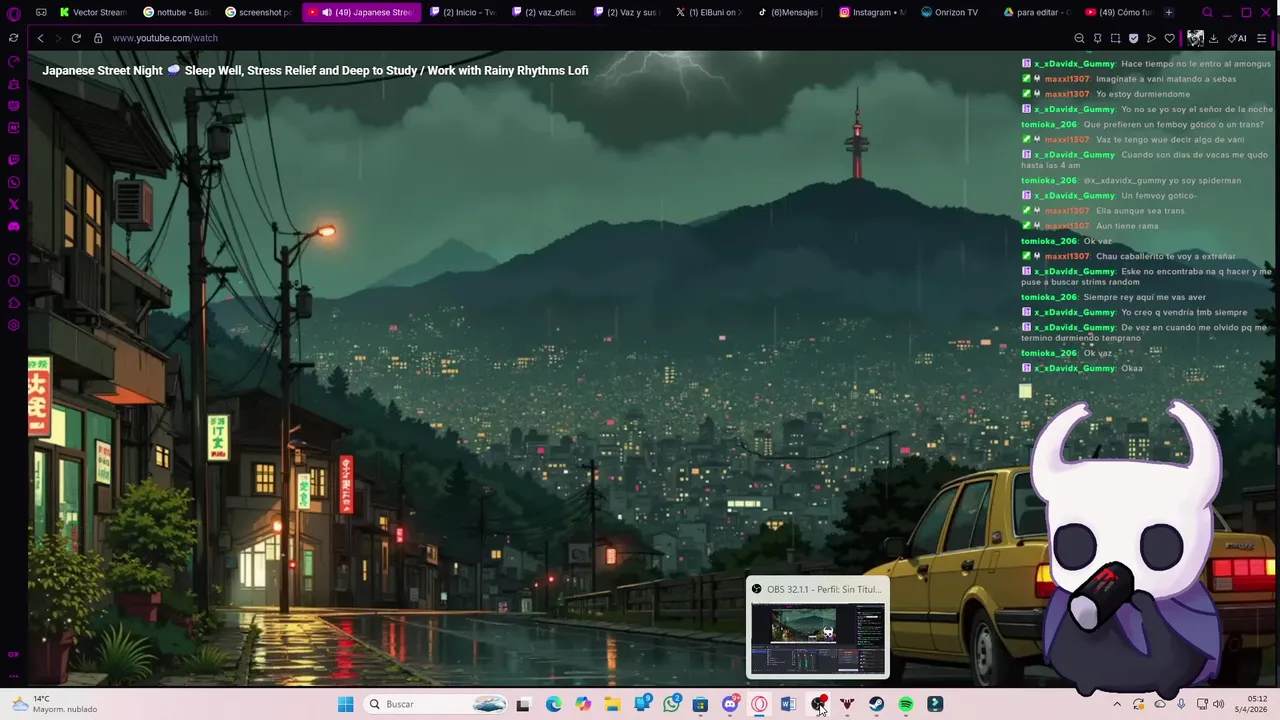1280x720 pixels.
Task: Open Discord from the taskbar
Action: (x=730, y=704)
